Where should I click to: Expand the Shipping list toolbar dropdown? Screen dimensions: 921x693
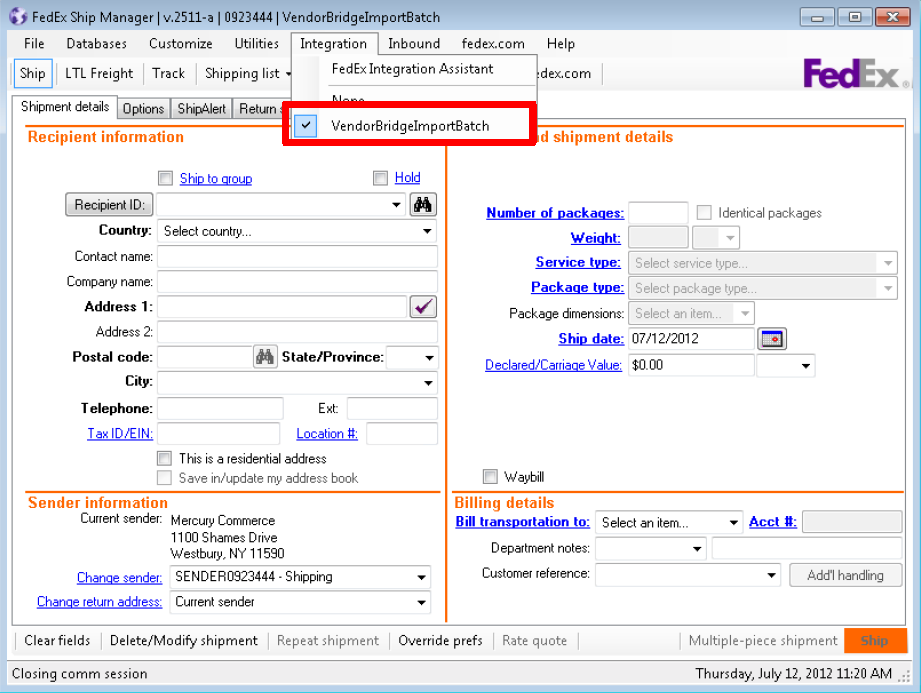click(x=288, y=74)
